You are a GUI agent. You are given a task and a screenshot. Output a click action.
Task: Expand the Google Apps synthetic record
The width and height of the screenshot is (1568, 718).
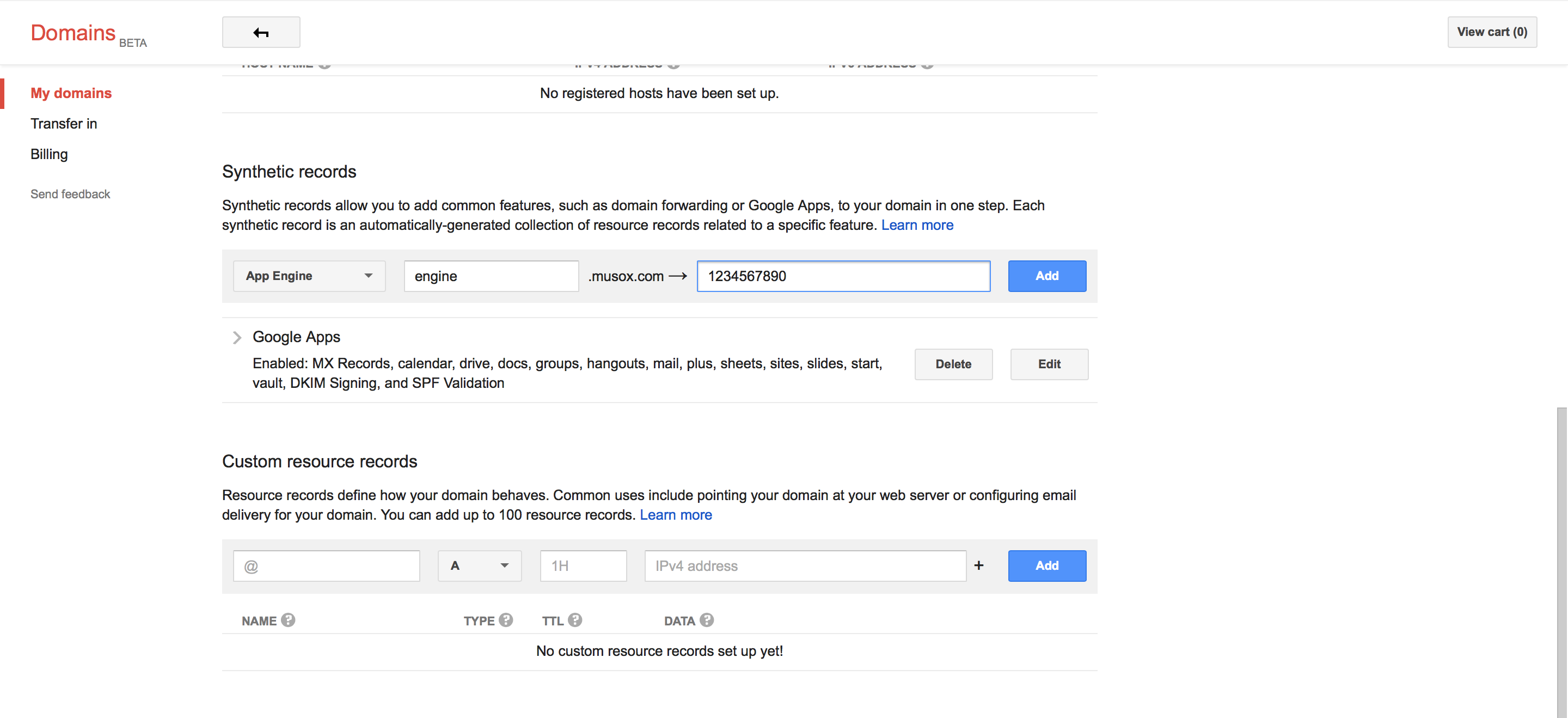237,337
